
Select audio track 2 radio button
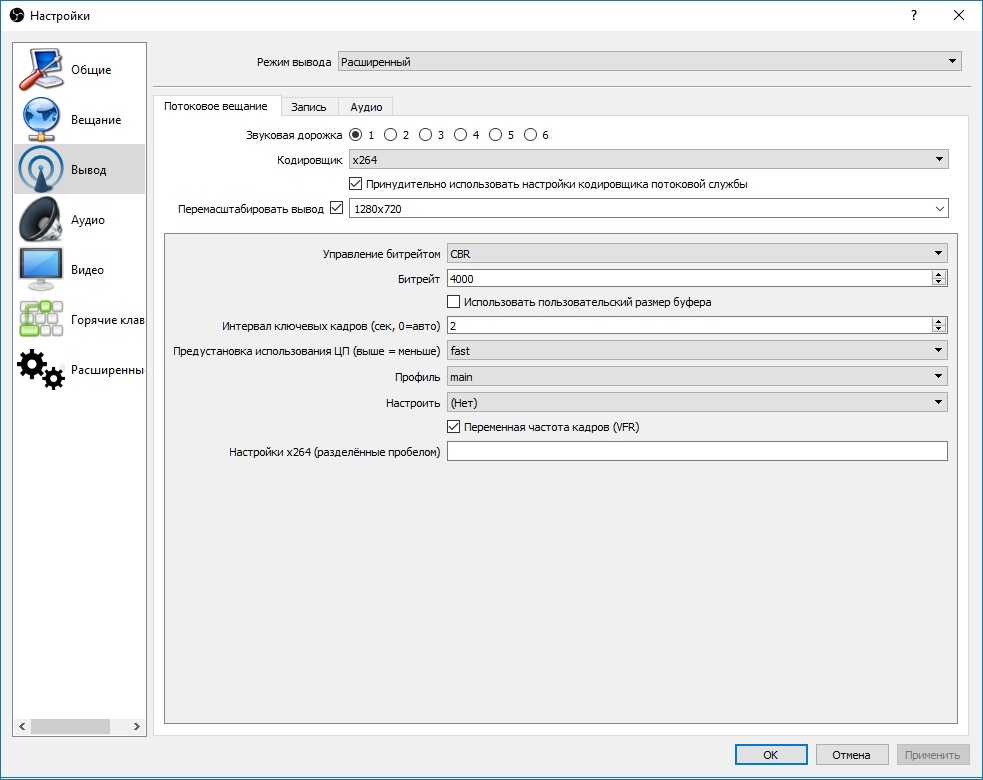click(x=391, y=134)
